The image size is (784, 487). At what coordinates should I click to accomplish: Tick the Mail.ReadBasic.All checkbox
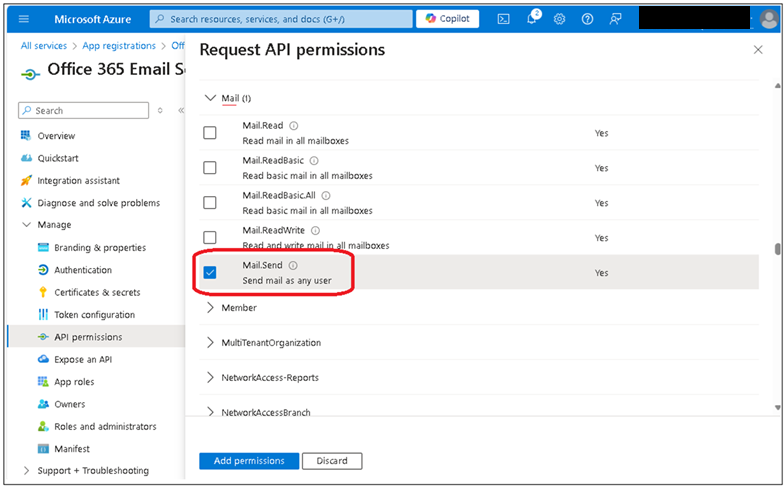[210, 202]
